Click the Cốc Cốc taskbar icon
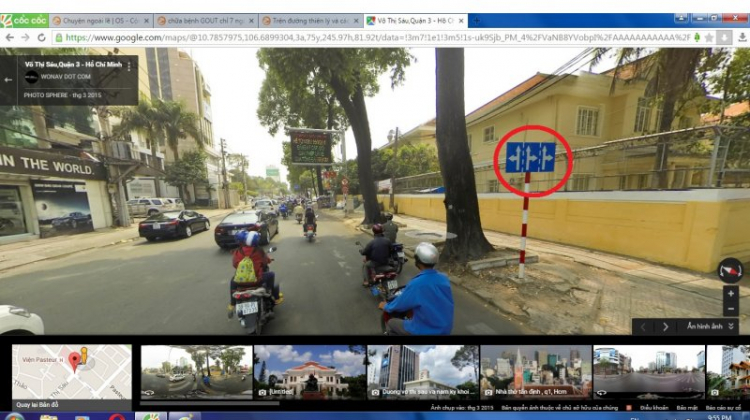The height and width of the screenshot is (420, 750). tap(151, 416)
